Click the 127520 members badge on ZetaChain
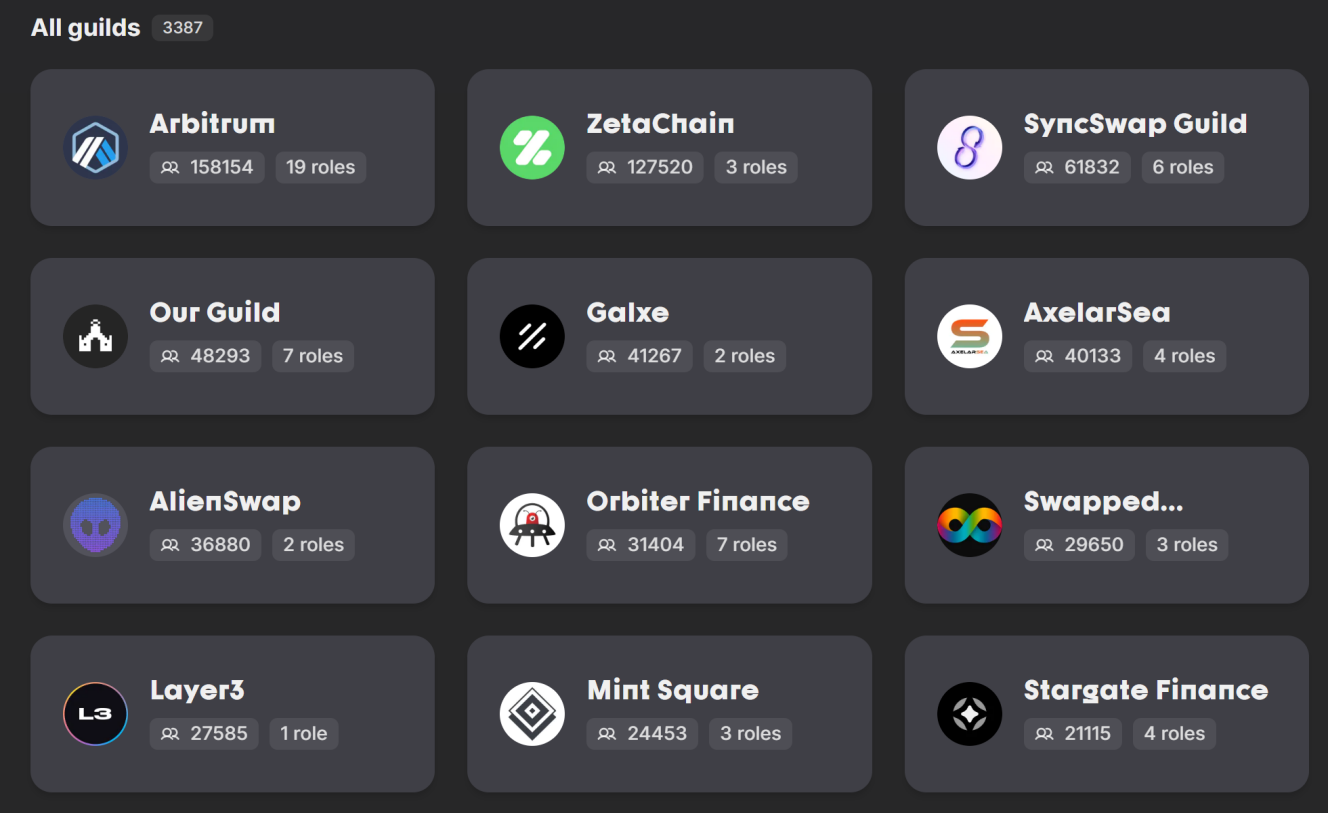 [645, 167]
